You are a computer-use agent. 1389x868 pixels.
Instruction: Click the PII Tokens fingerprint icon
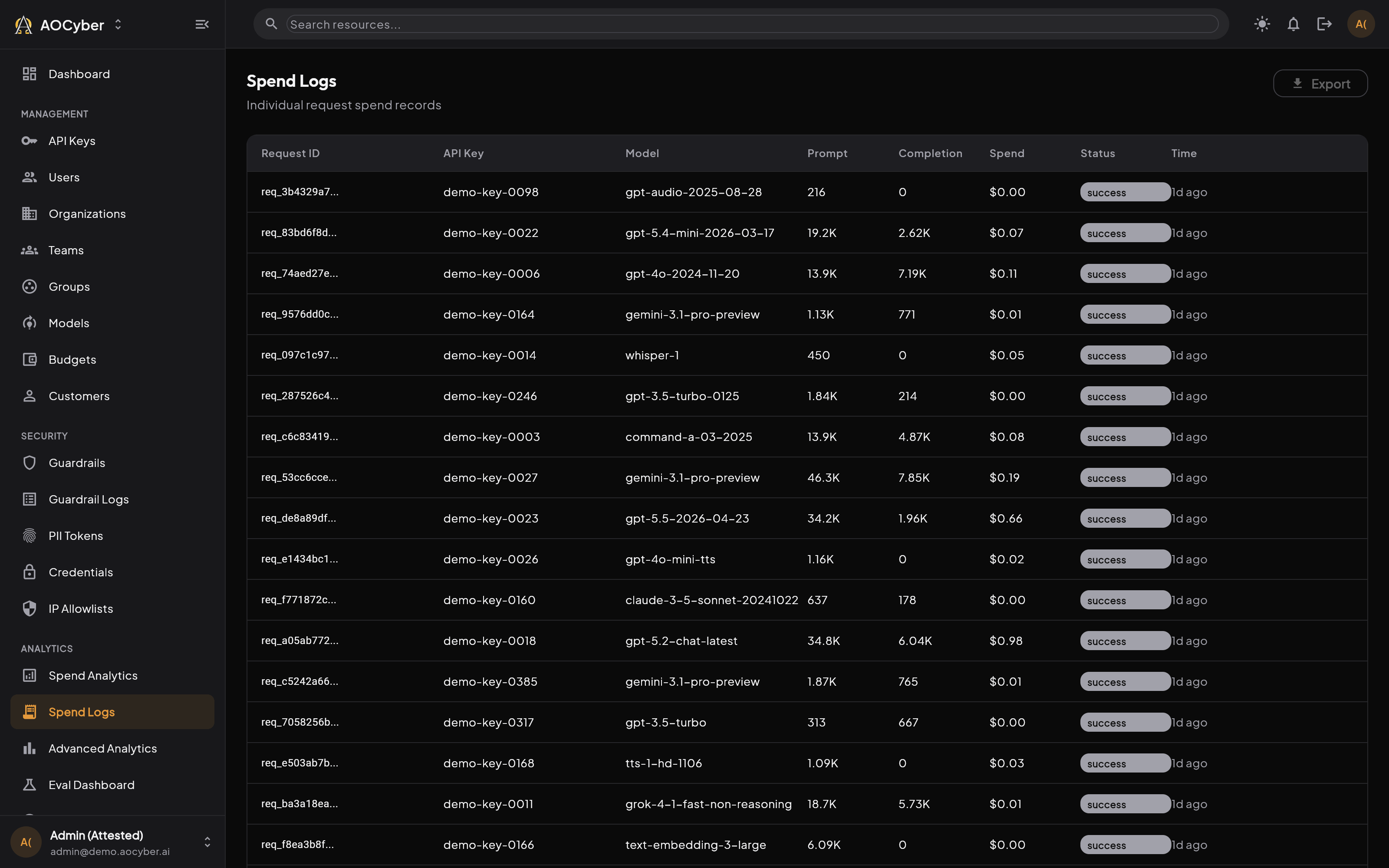point(29,536)
